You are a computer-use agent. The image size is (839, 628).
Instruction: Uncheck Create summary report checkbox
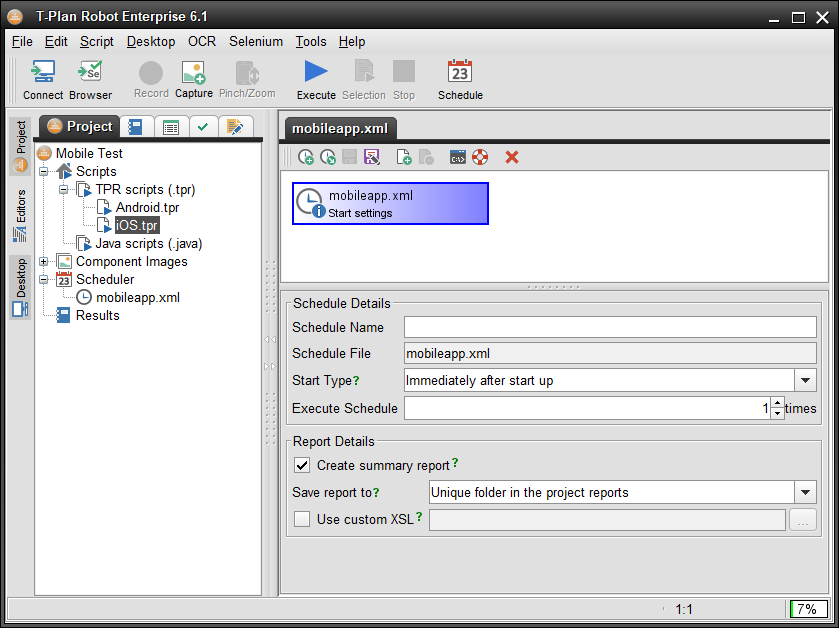tap(302, 465)
